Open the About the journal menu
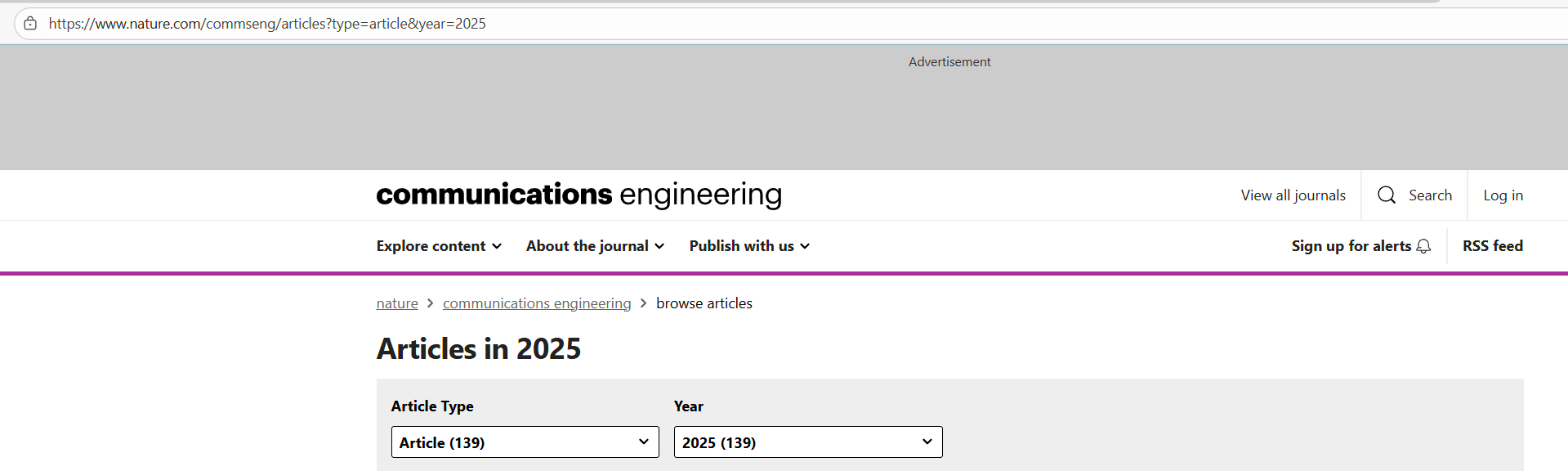 (595, 246)
